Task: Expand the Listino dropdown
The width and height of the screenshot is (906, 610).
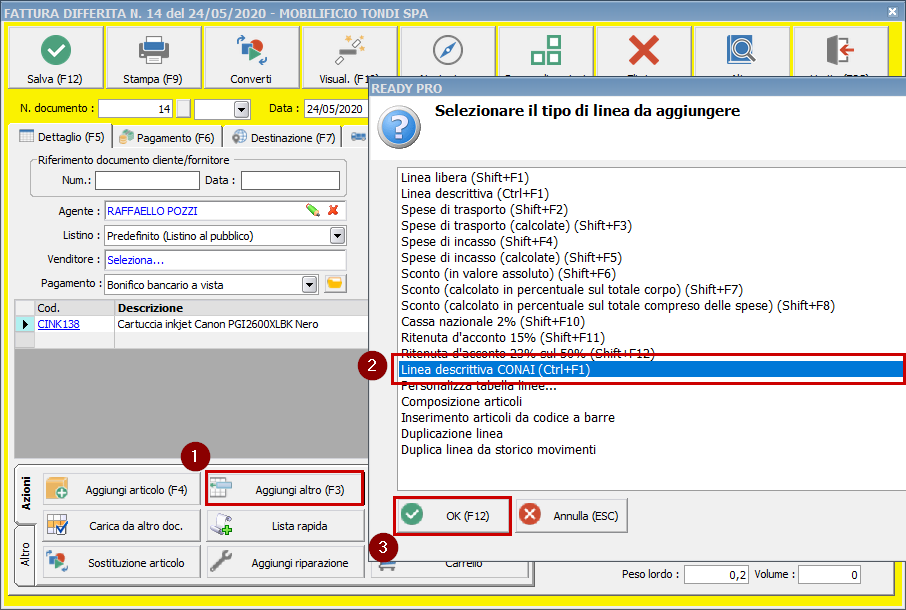Action: (x=337, y=236)
